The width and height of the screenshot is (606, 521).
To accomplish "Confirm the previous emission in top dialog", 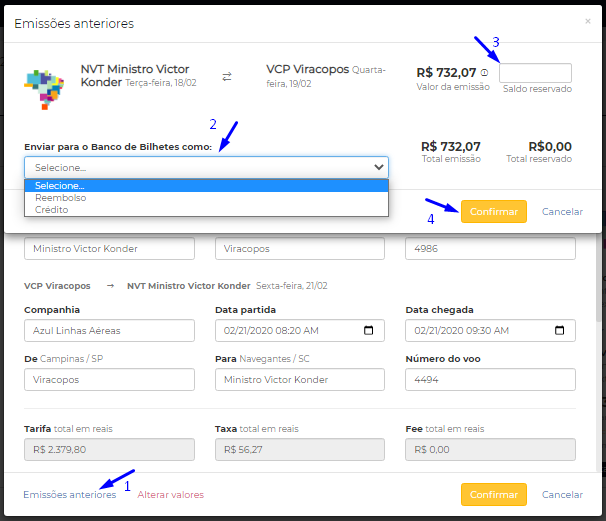I will coord(493,212).
